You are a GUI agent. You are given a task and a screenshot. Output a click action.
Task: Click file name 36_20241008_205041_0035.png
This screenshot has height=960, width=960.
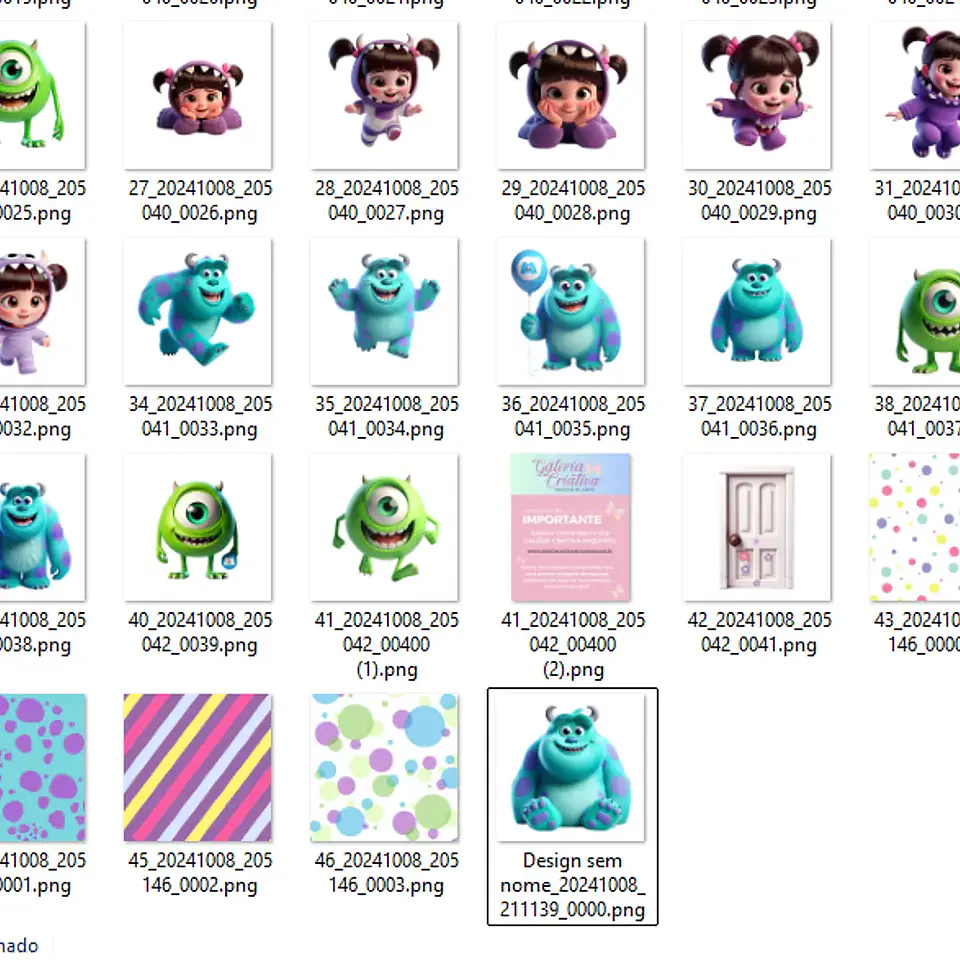click(x=573, y=416)
